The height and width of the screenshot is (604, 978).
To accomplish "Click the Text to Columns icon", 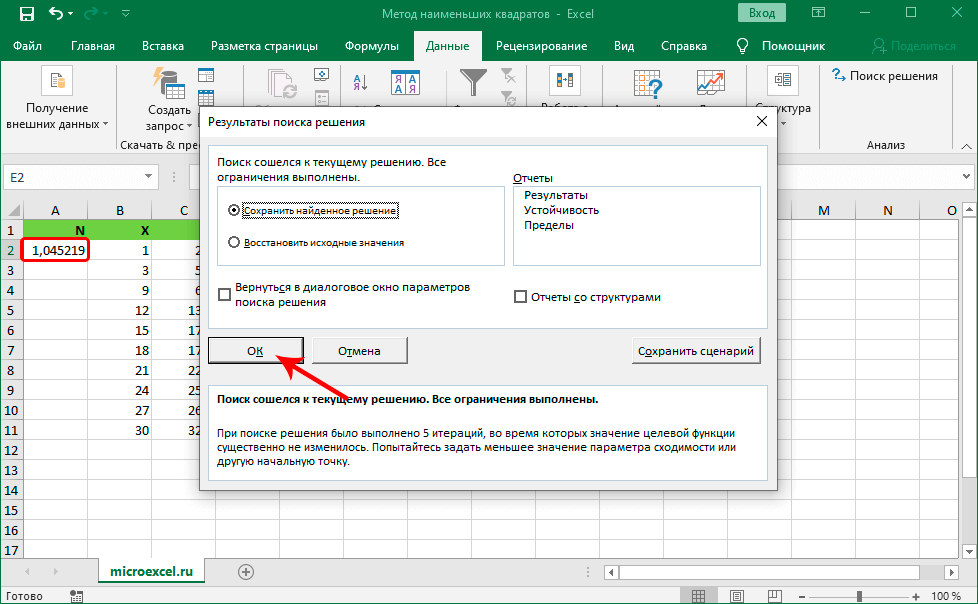I will (563, 82).
